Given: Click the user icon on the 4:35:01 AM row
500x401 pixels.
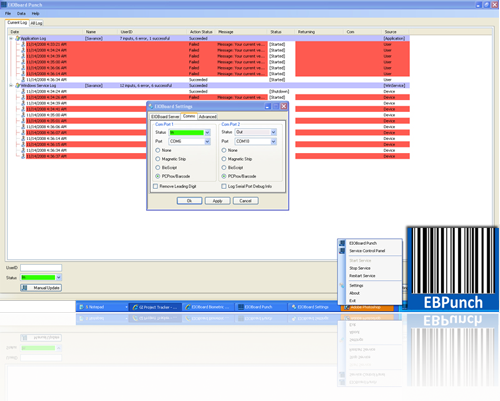Looking at the screenshot, I should click(23, 121).
